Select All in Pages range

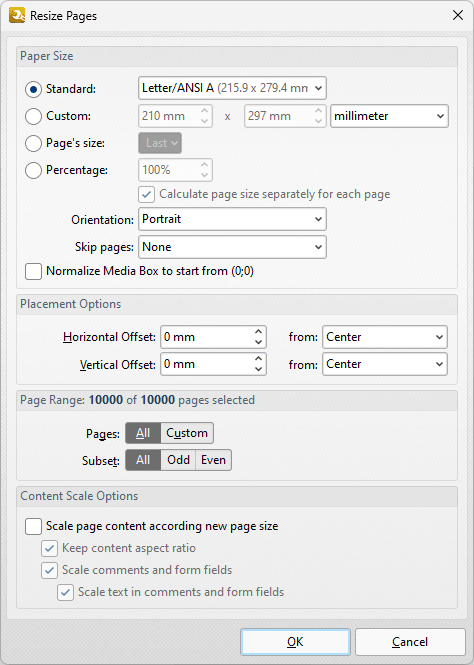click(x=143, y=433)
